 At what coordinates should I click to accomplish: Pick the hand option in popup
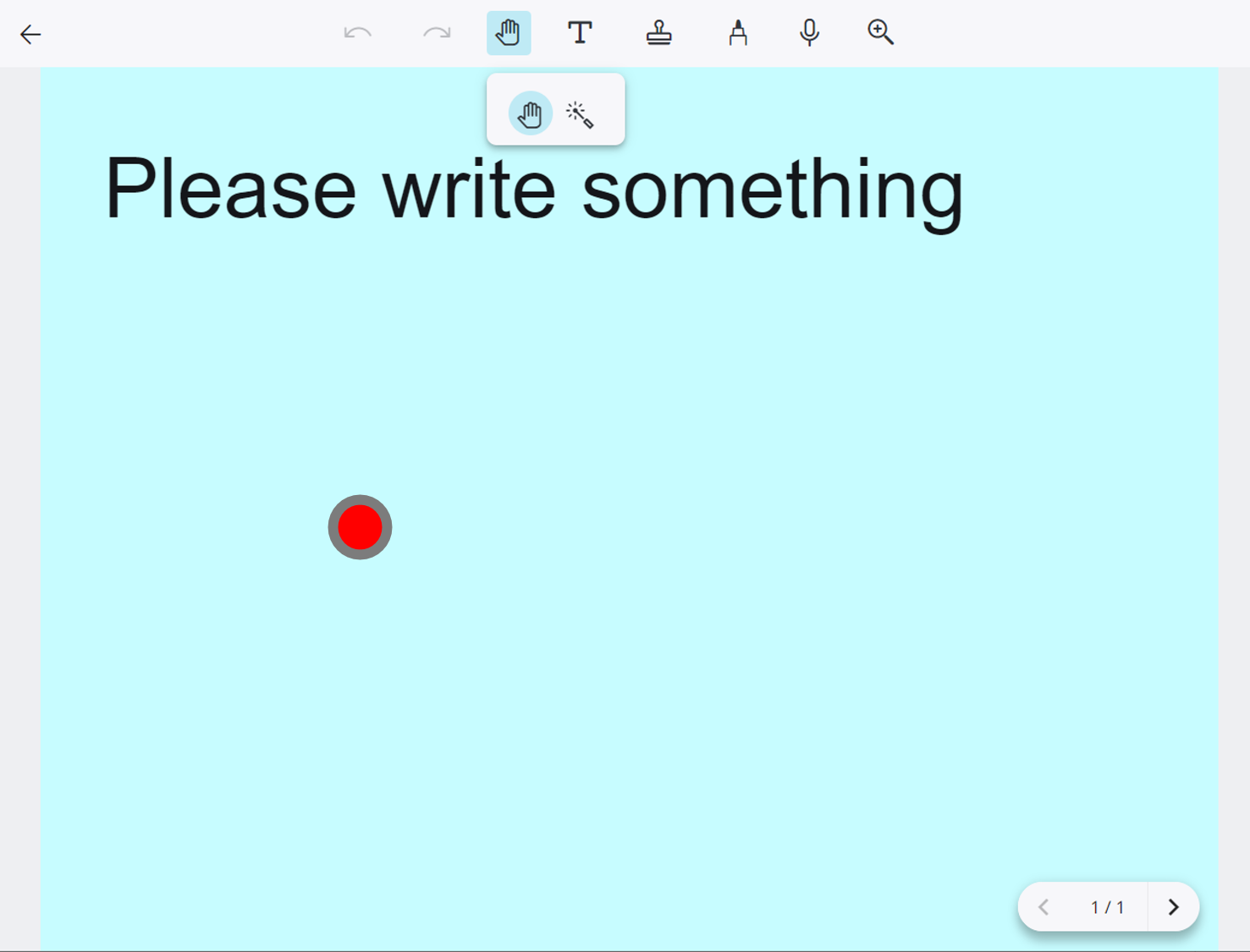click(531, 113)
